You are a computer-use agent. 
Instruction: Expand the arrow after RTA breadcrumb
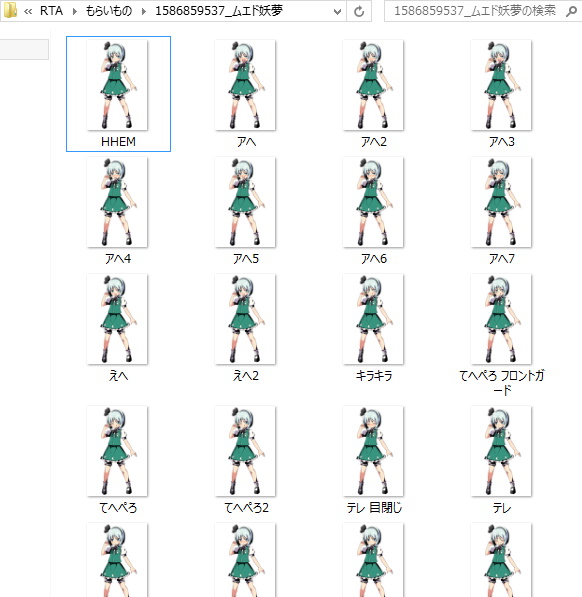pyautogui.click(x=75, y=11)
